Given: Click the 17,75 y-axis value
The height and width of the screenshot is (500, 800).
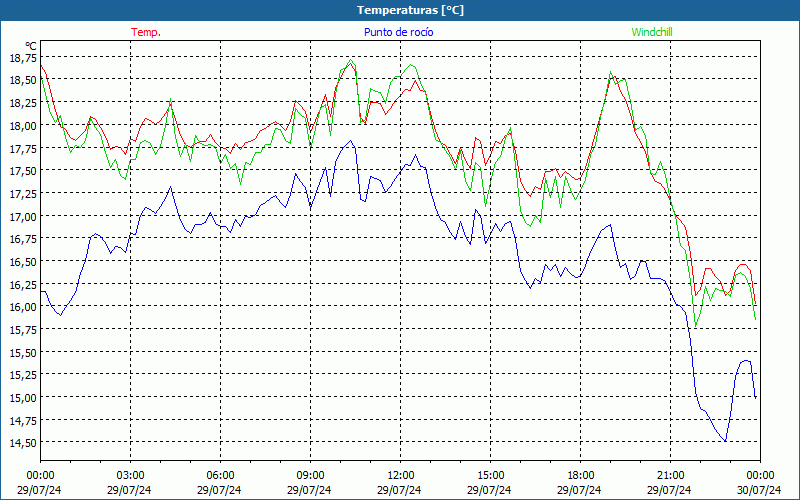Looking at the screenshot, I should [x=23, y=148].
